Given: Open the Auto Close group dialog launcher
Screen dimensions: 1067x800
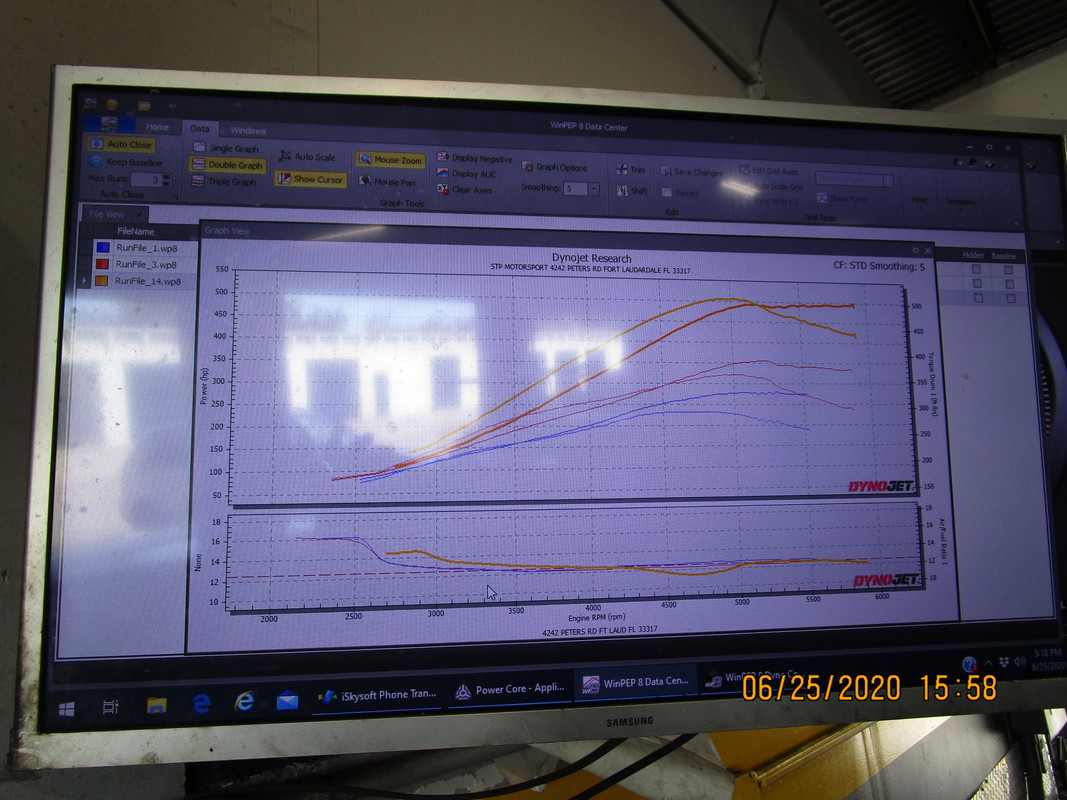Looking at the screenshot, I should coord(174,197).
